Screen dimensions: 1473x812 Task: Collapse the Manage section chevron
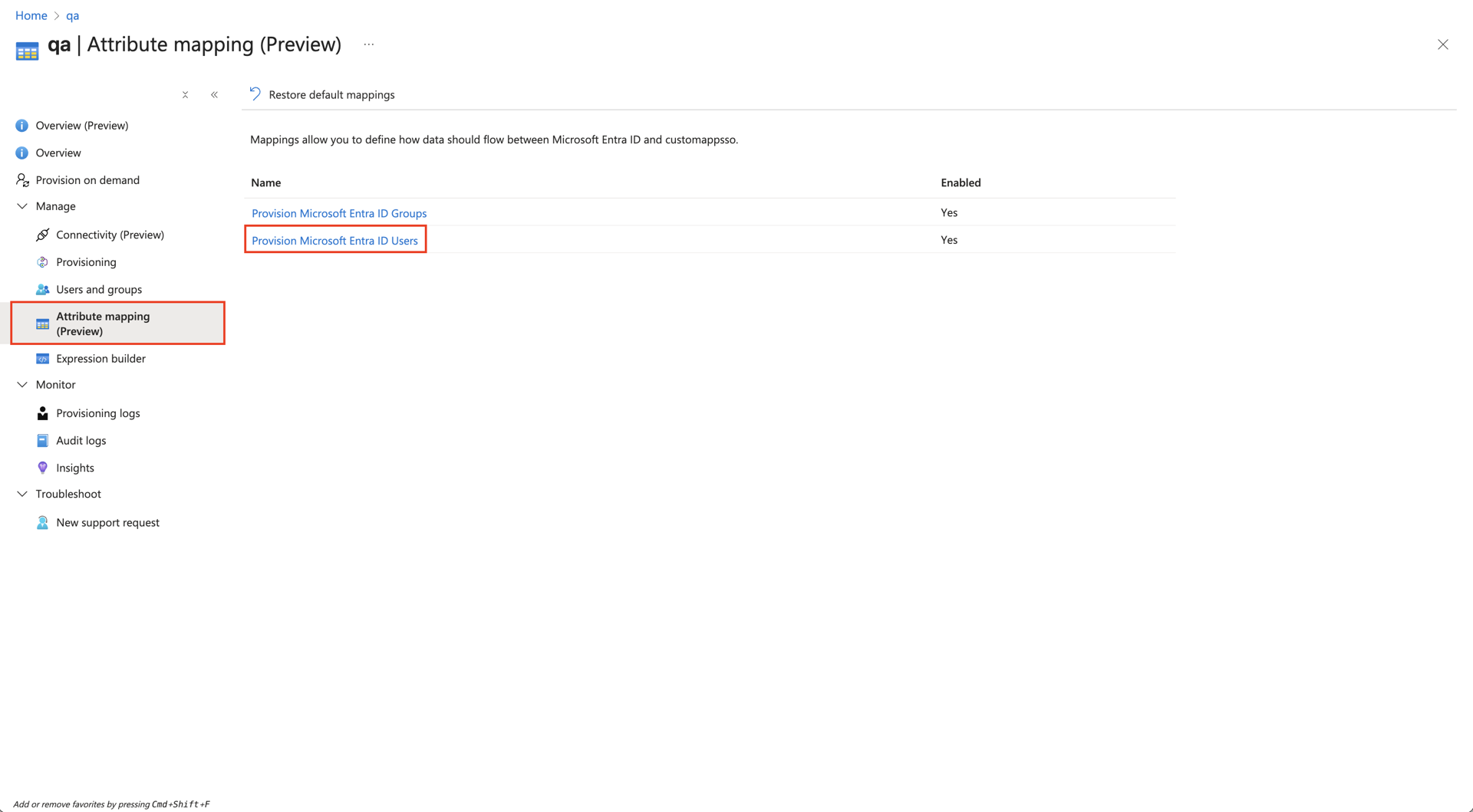tap(22, 206)
